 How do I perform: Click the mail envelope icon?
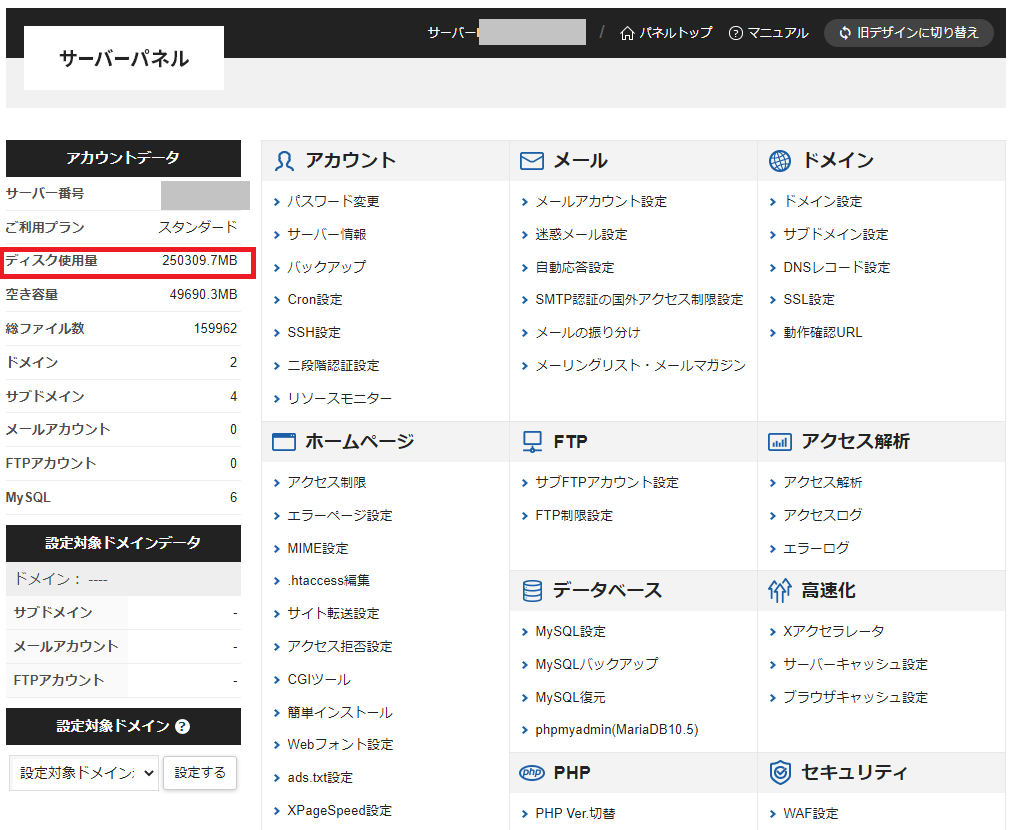tap(531, 161)
